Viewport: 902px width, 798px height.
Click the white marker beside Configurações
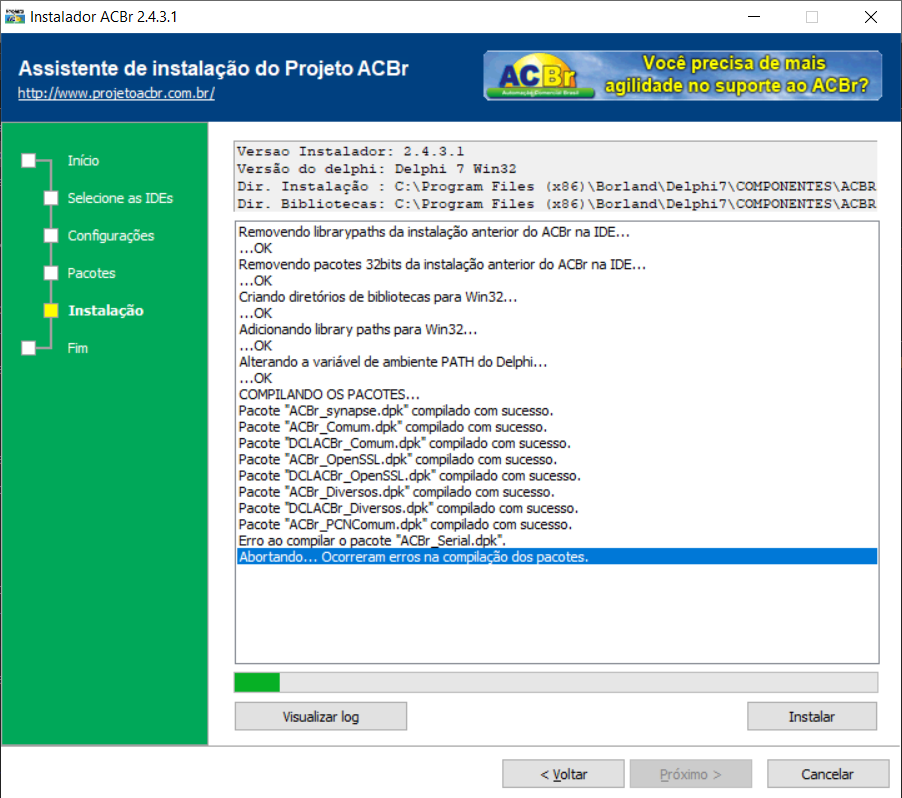point(51,235)
